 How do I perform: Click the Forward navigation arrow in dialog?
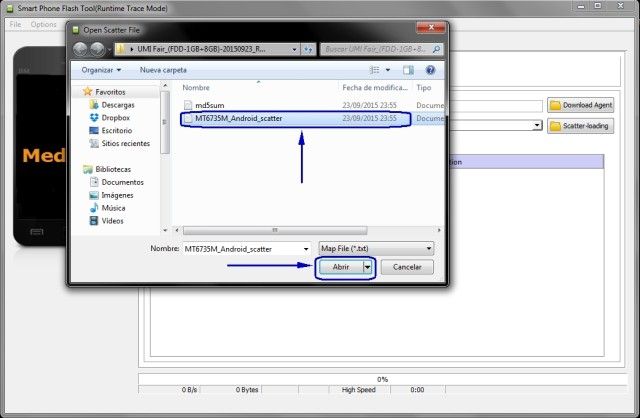[x=97, y=49]
